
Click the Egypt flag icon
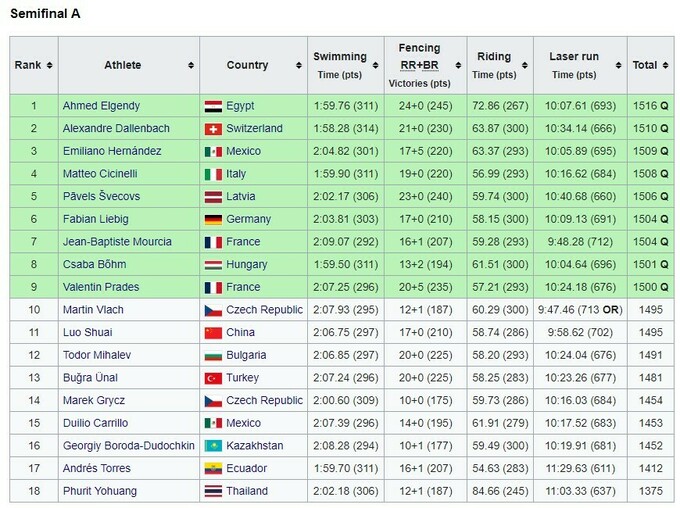tap(213, 106)
